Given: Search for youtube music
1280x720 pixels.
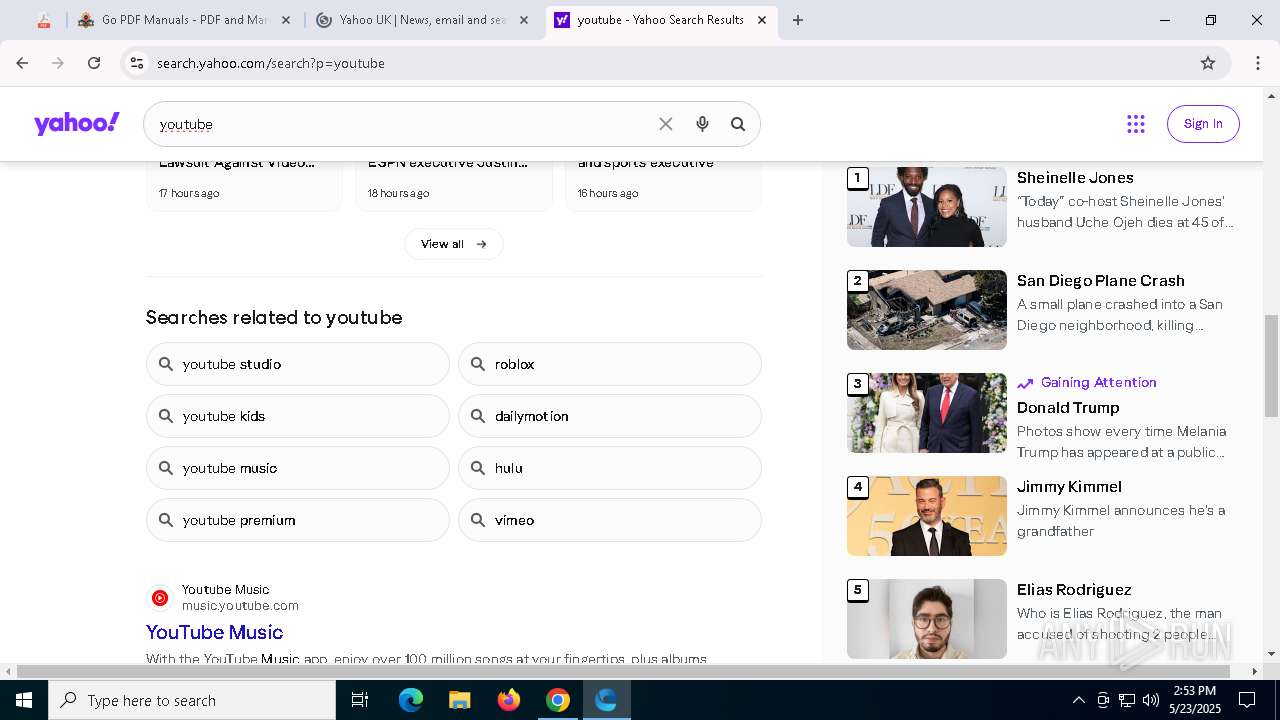Looking at the screenshot, I should 298,468.
